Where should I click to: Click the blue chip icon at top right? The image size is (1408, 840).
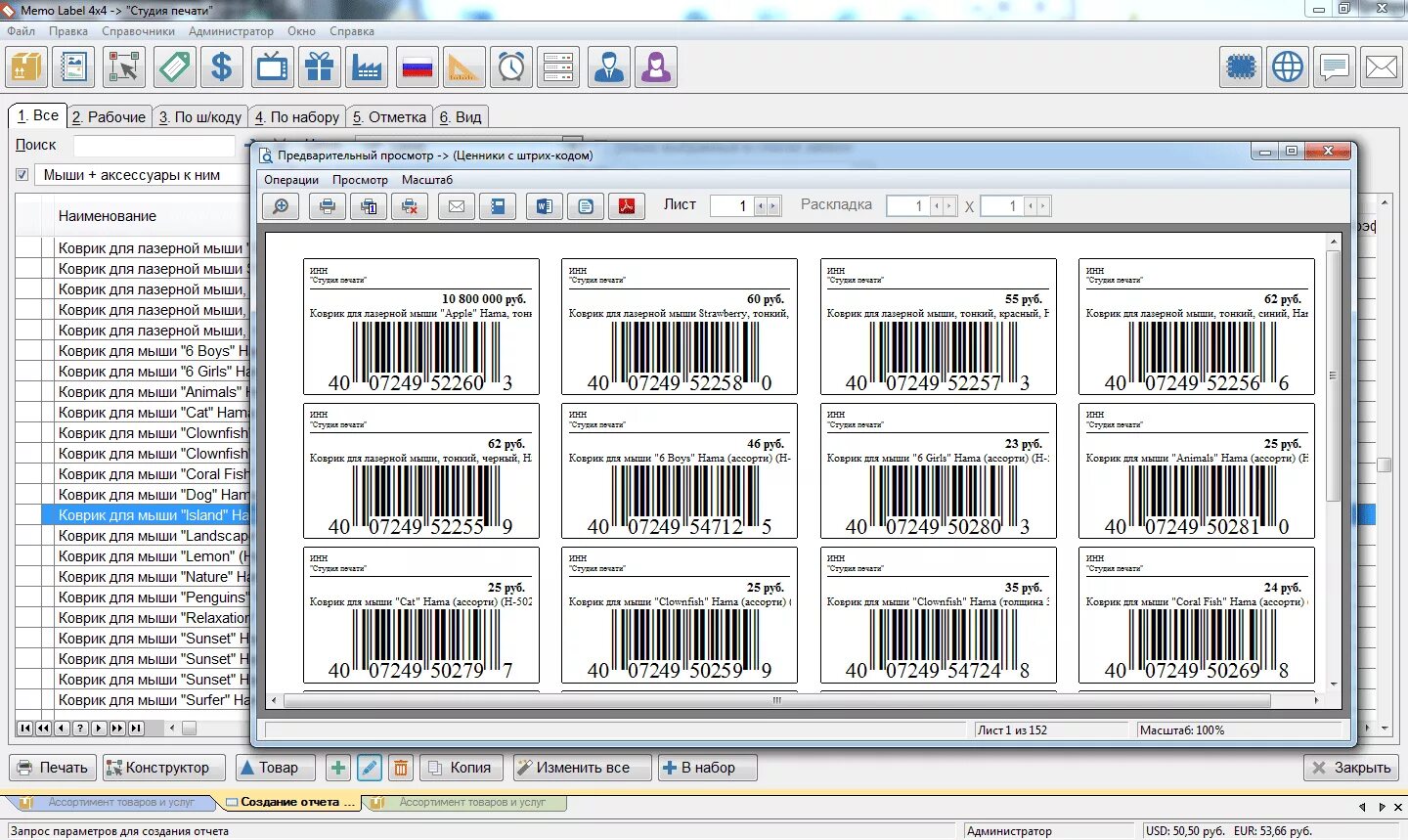tap(1241, 67)
